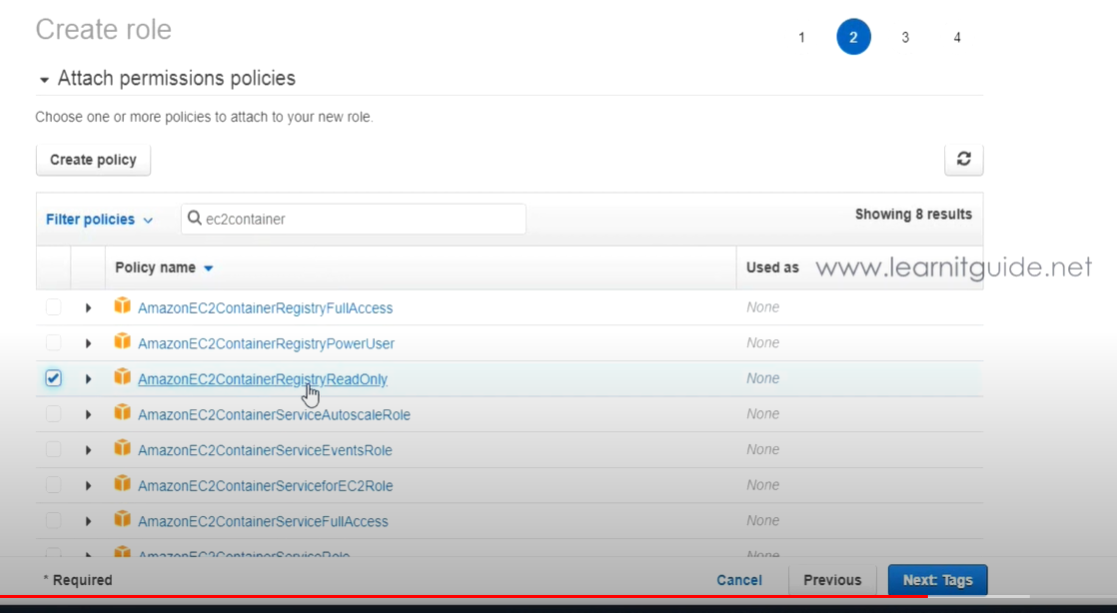Click the Cancel link
1117x613 pixels.
[x=739, y=580]
